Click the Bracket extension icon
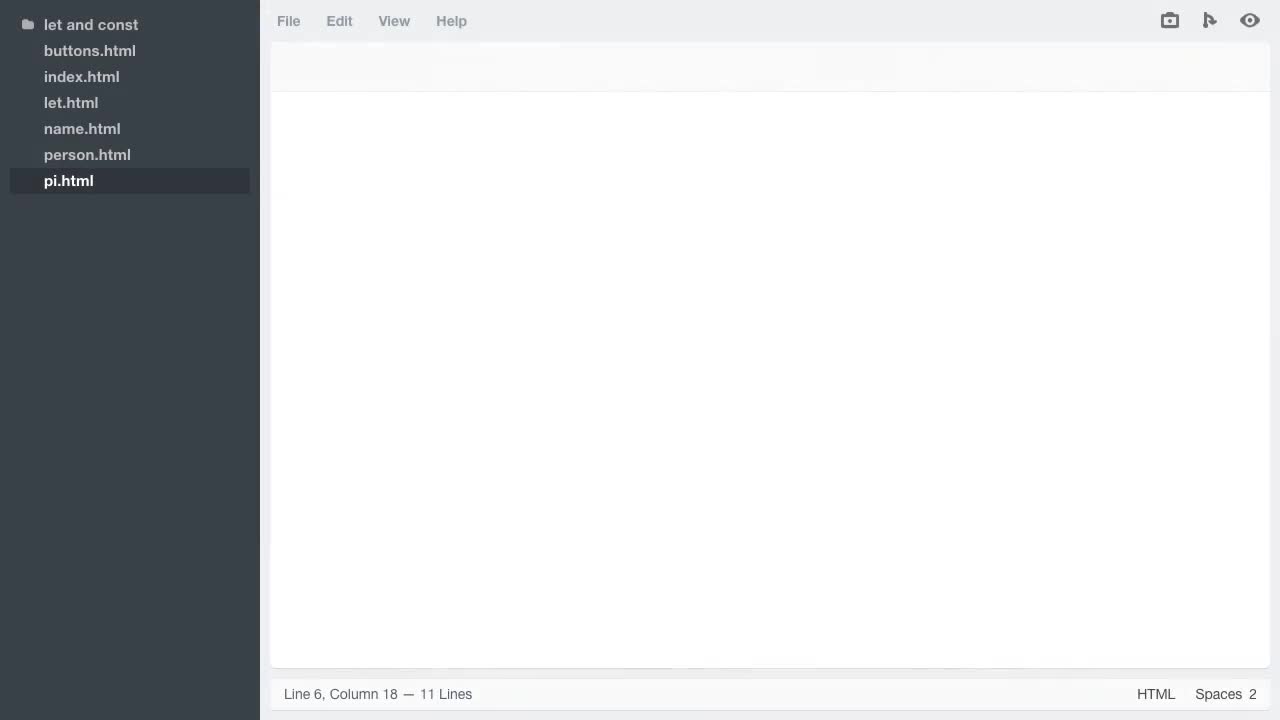Screen dimensions: 1280x720 1210,20
